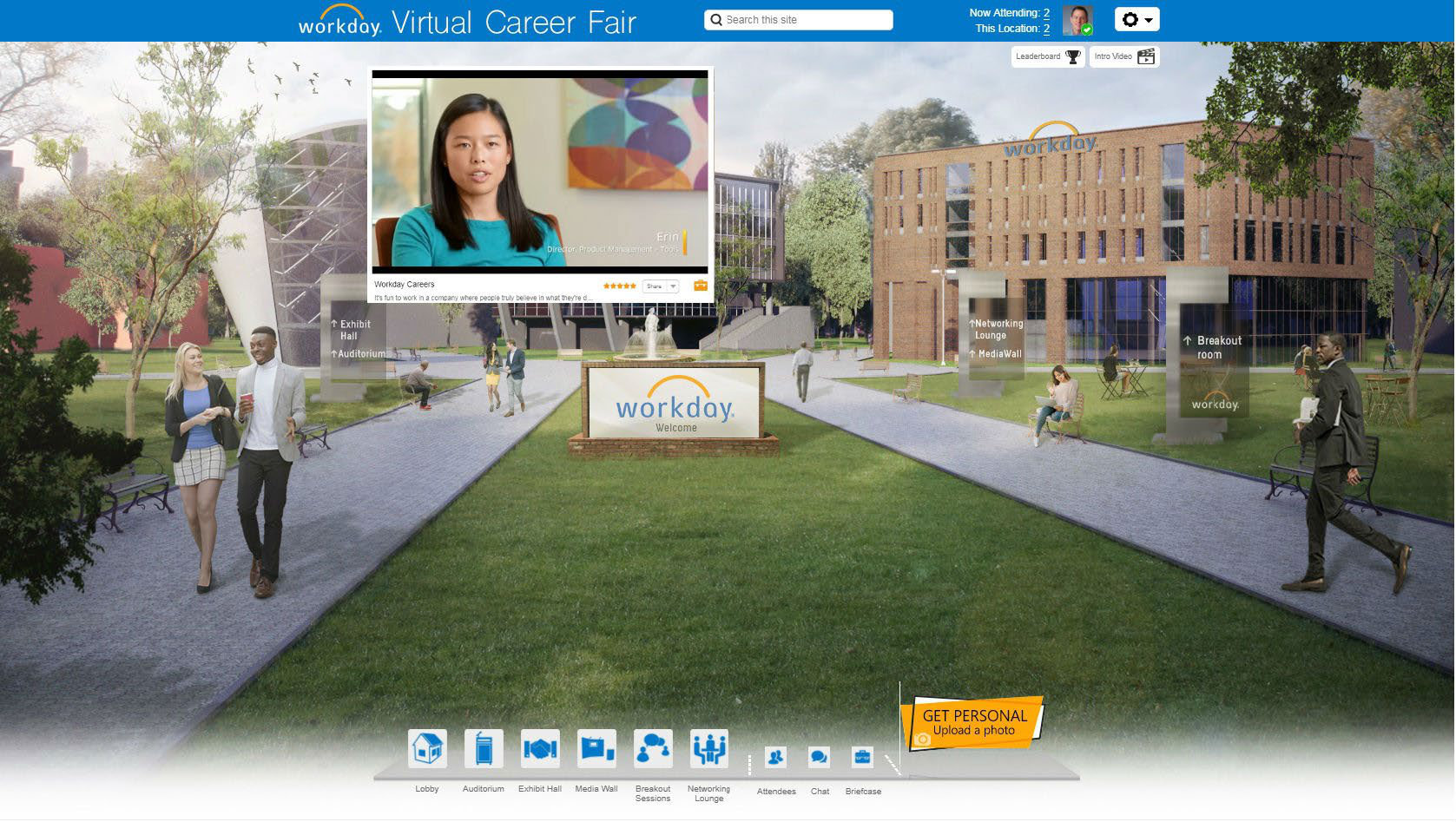Screen dimensions: 1456x822
Task: Click the Media Wall text label
Action: [596, 789]
